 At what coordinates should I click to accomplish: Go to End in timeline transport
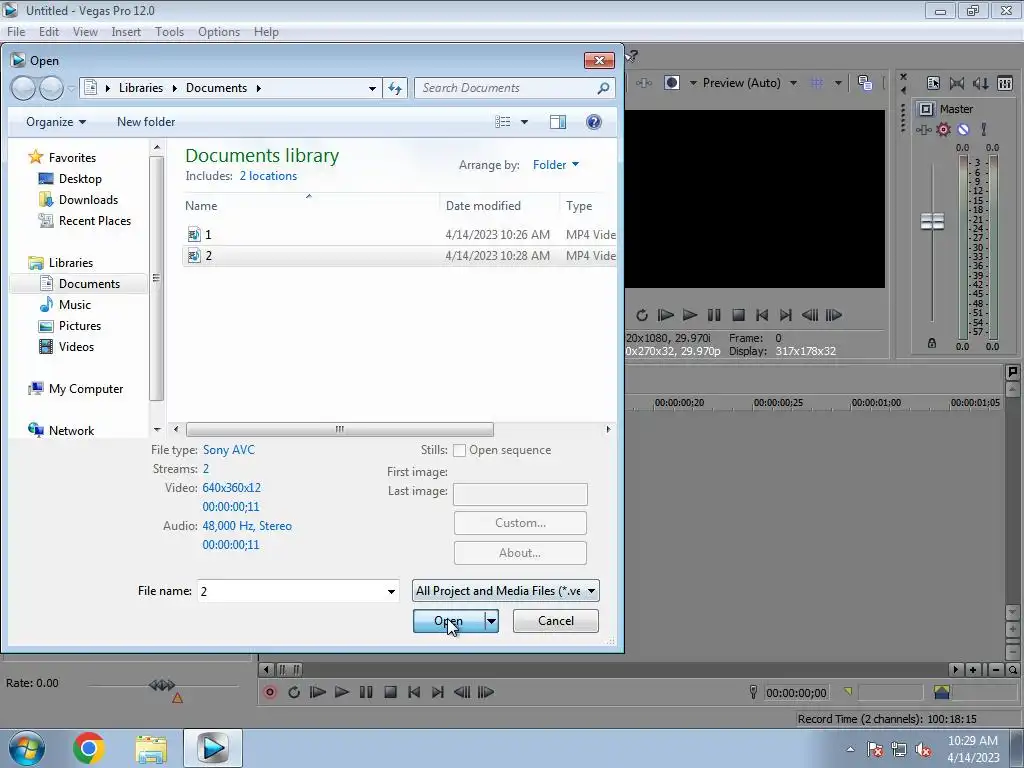438,692
